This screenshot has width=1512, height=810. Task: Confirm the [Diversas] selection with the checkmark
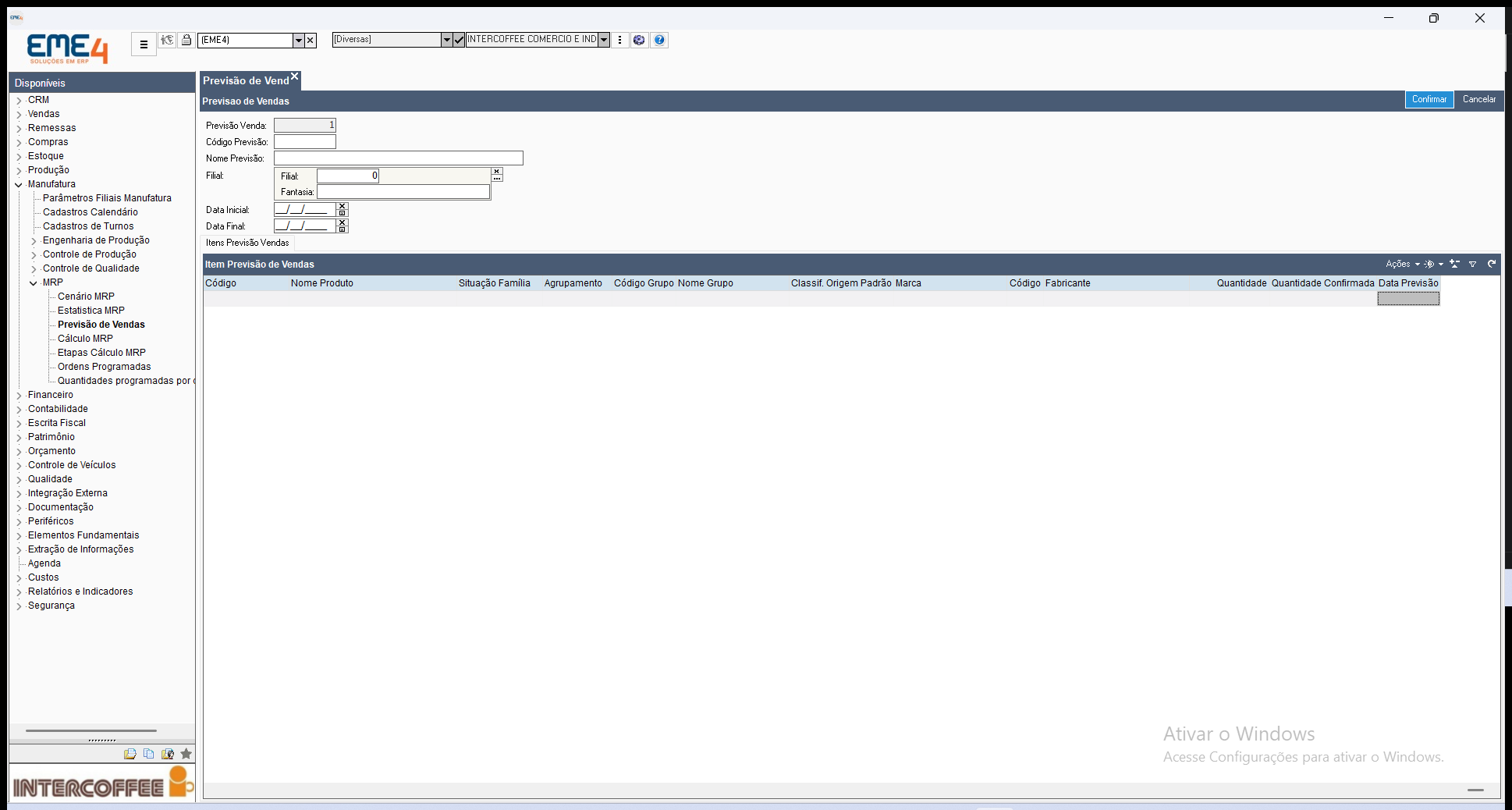pyautogui.click(x=459, y=40)
